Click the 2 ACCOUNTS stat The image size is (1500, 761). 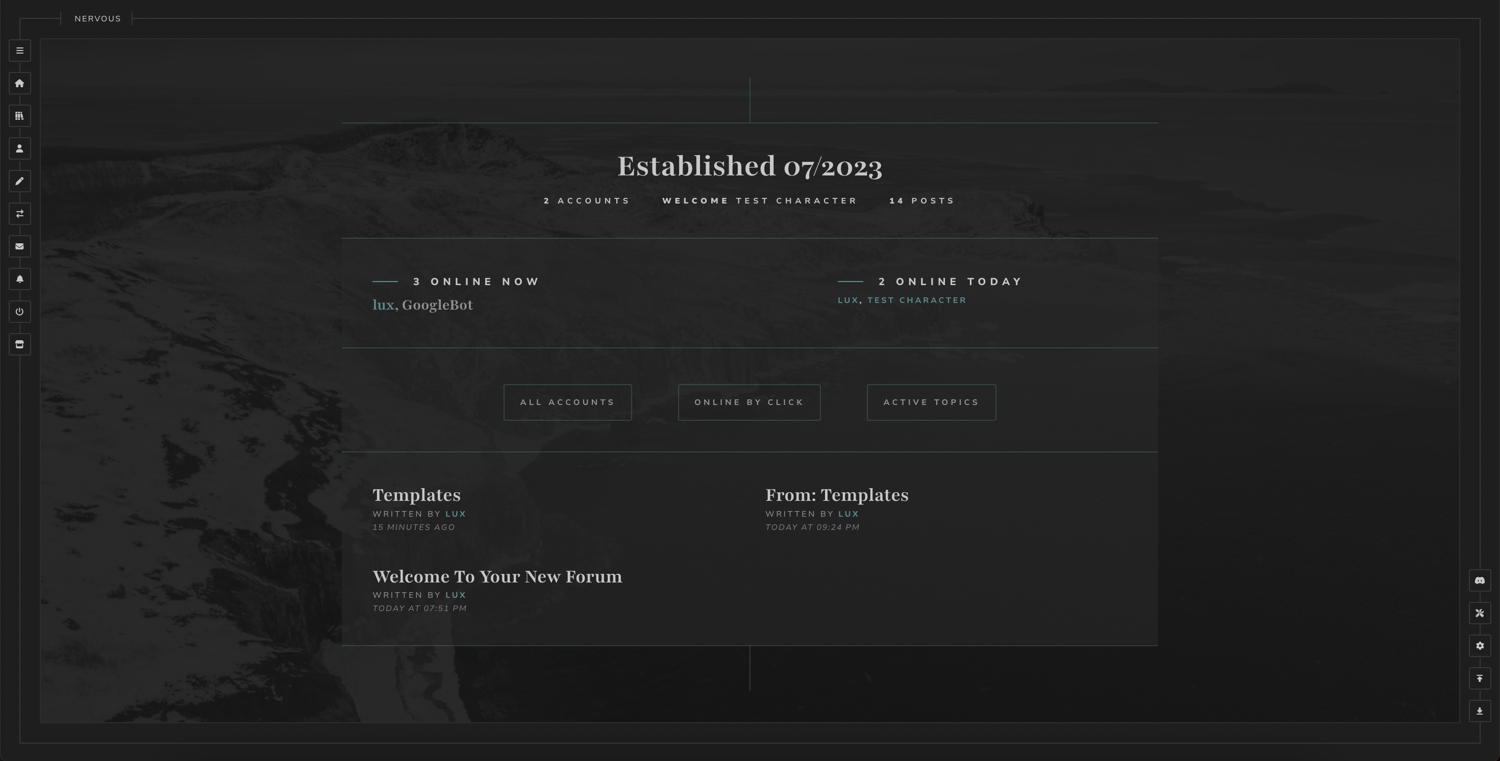587,201
